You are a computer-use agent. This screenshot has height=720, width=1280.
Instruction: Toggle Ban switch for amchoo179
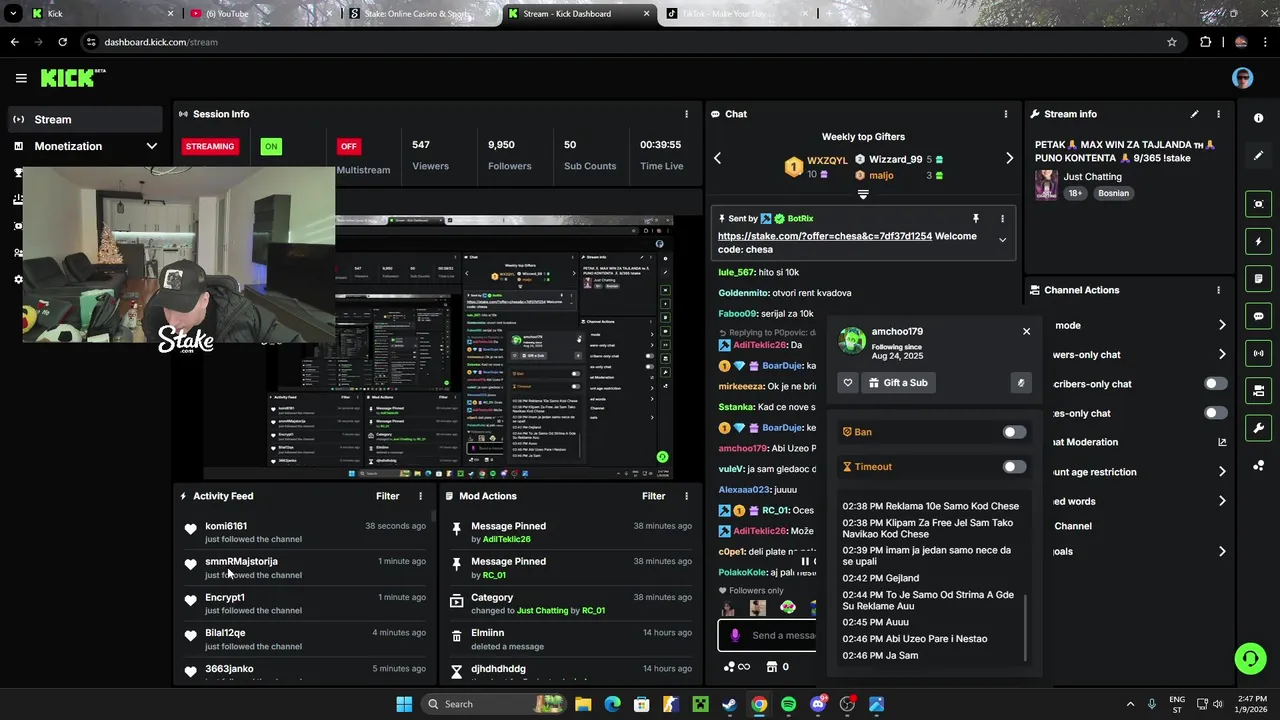[1014, 432]
